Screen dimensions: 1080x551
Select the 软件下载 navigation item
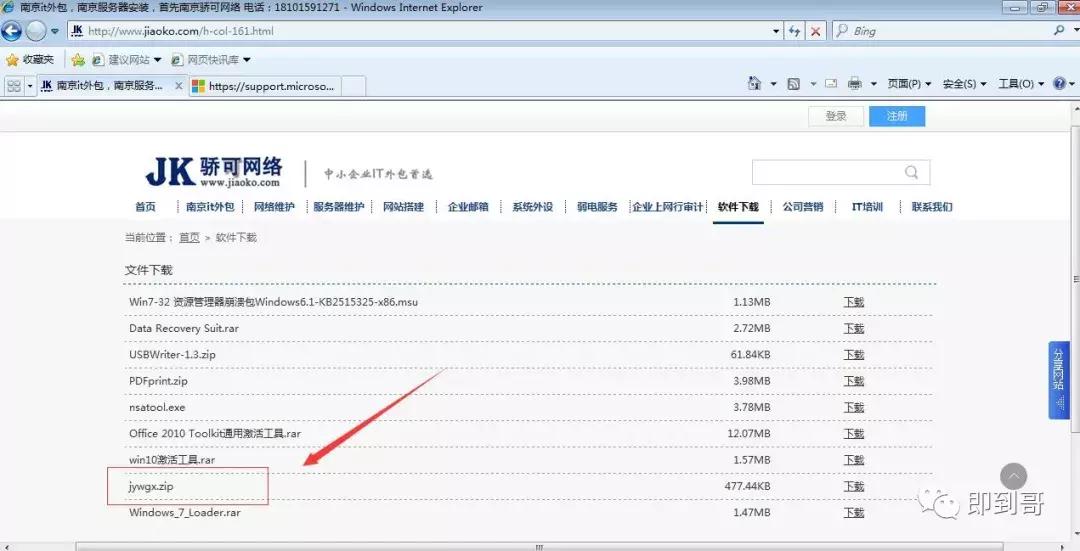point(738,207)
